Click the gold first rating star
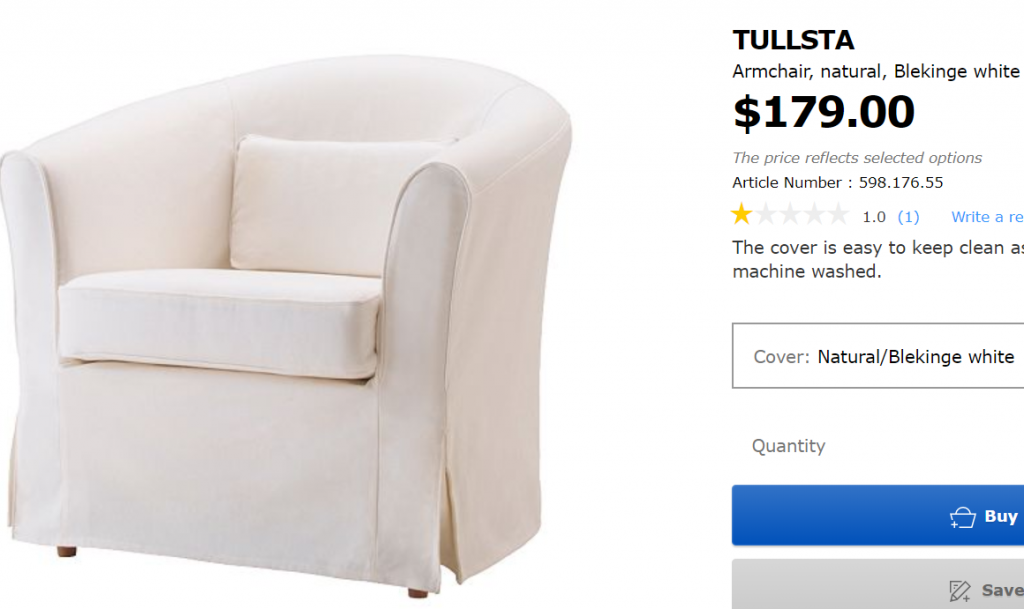 [x=741, y=214]
